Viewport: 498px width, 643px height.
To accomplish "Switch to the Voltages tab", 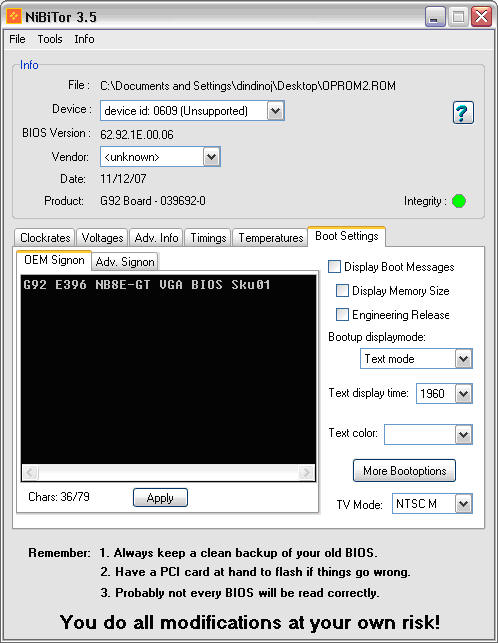I will [102, 238].
